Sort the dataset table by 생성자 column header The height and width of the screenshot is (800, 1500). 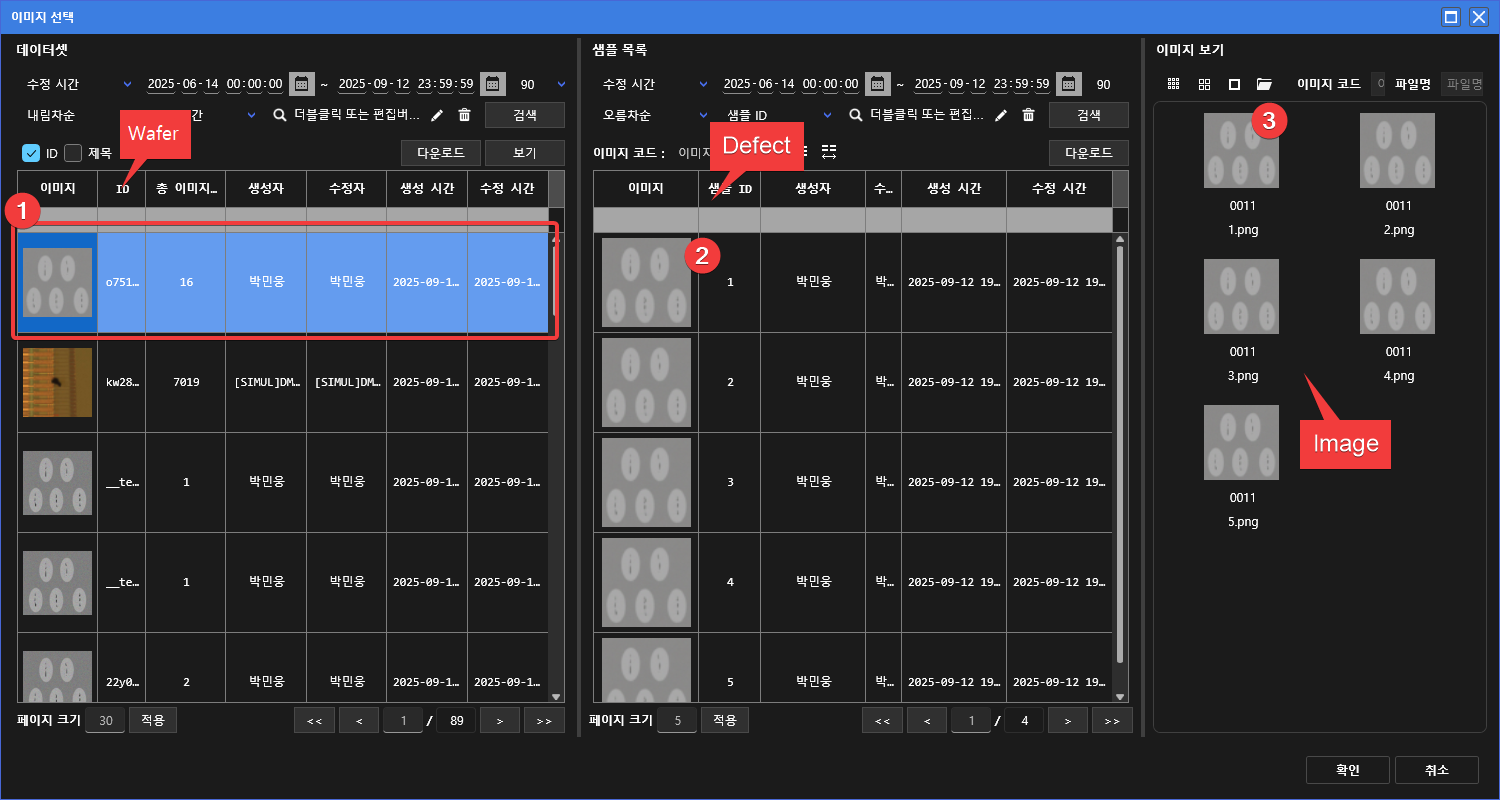(x=265, y=189)
